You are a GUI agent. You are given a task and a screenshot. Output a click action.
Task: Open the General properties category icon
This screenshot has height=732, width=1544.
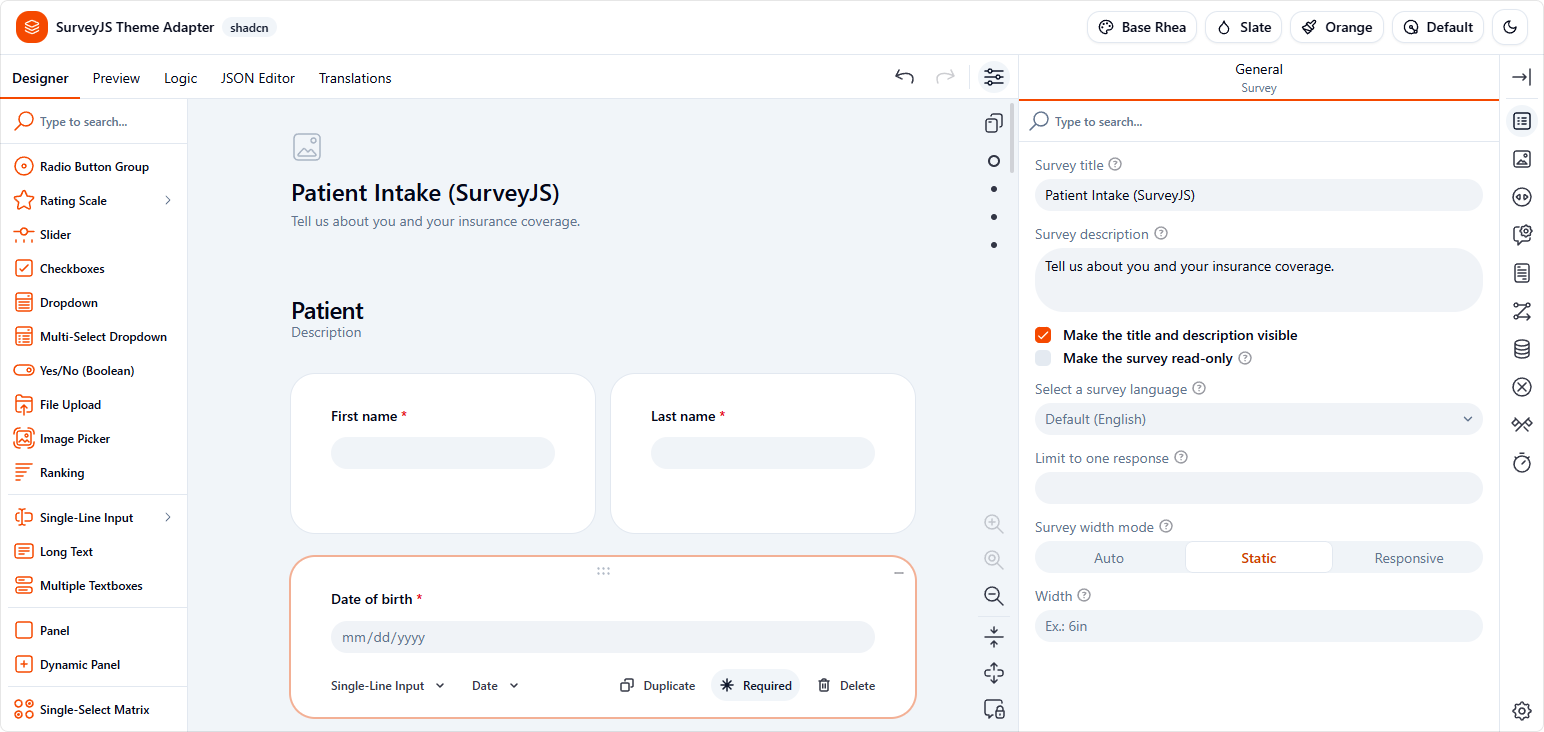(1522, 121)
